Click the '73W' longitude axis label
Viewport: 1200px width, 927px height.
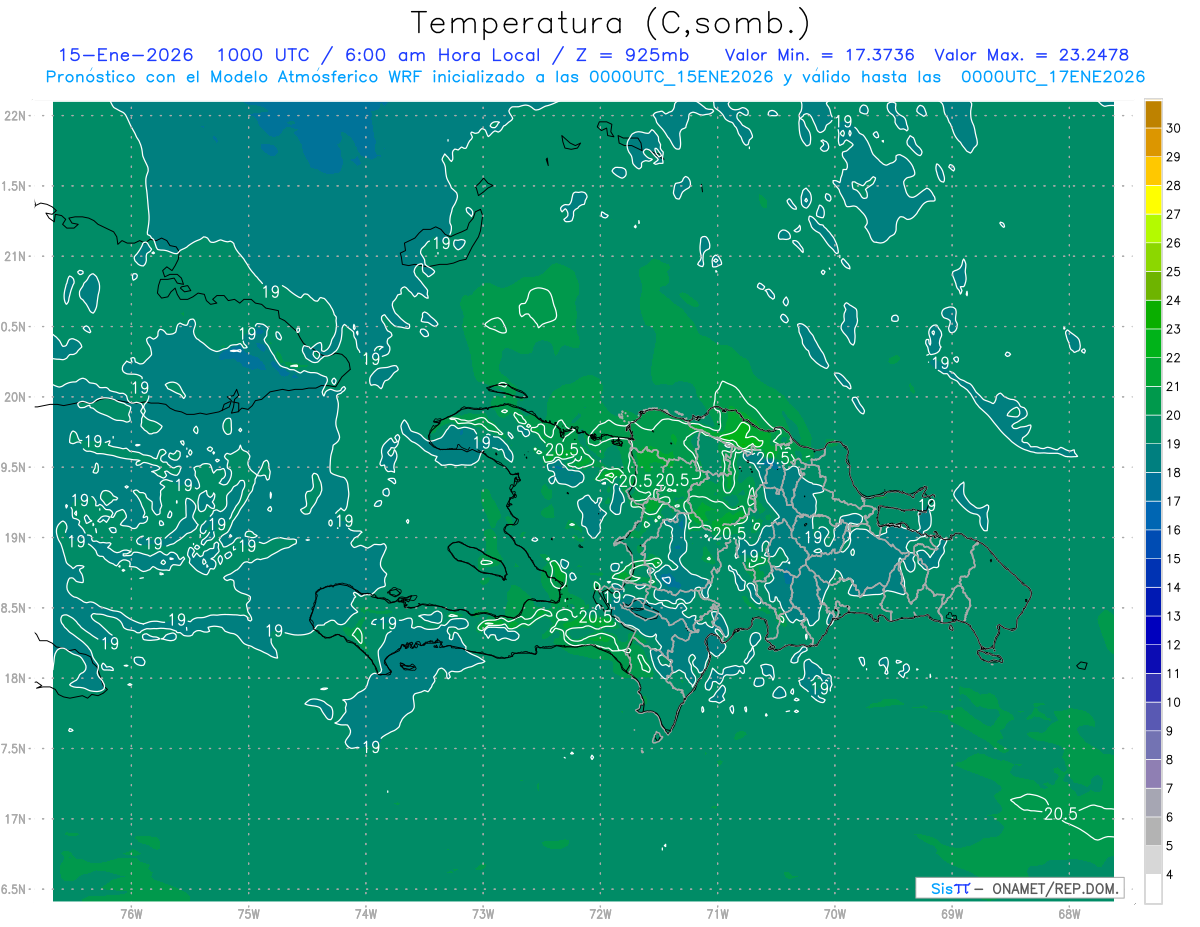point(483,913)
